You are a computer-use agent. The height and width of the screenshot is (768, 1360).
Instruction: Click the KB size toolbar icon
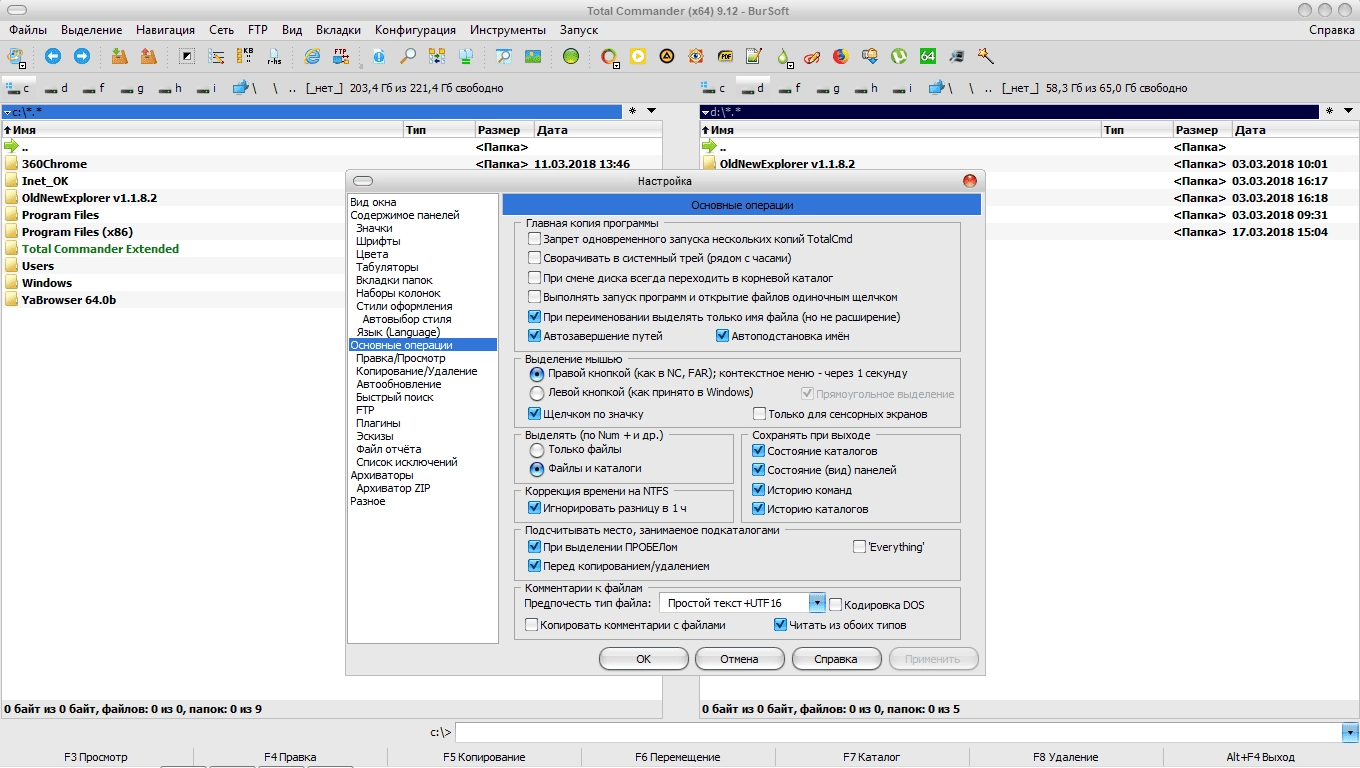(245, 56)
